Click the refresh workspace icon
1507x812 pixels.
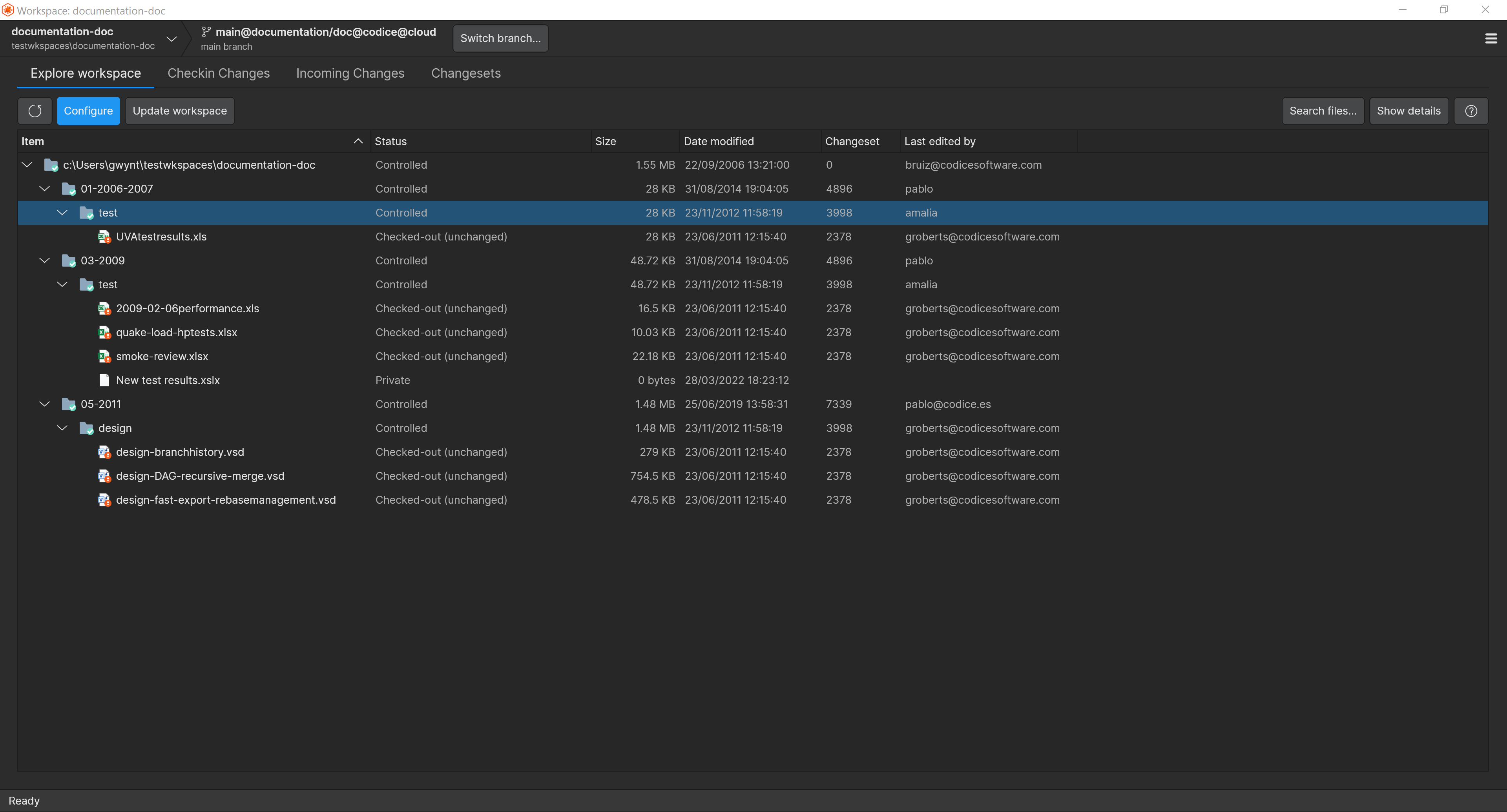35,111
